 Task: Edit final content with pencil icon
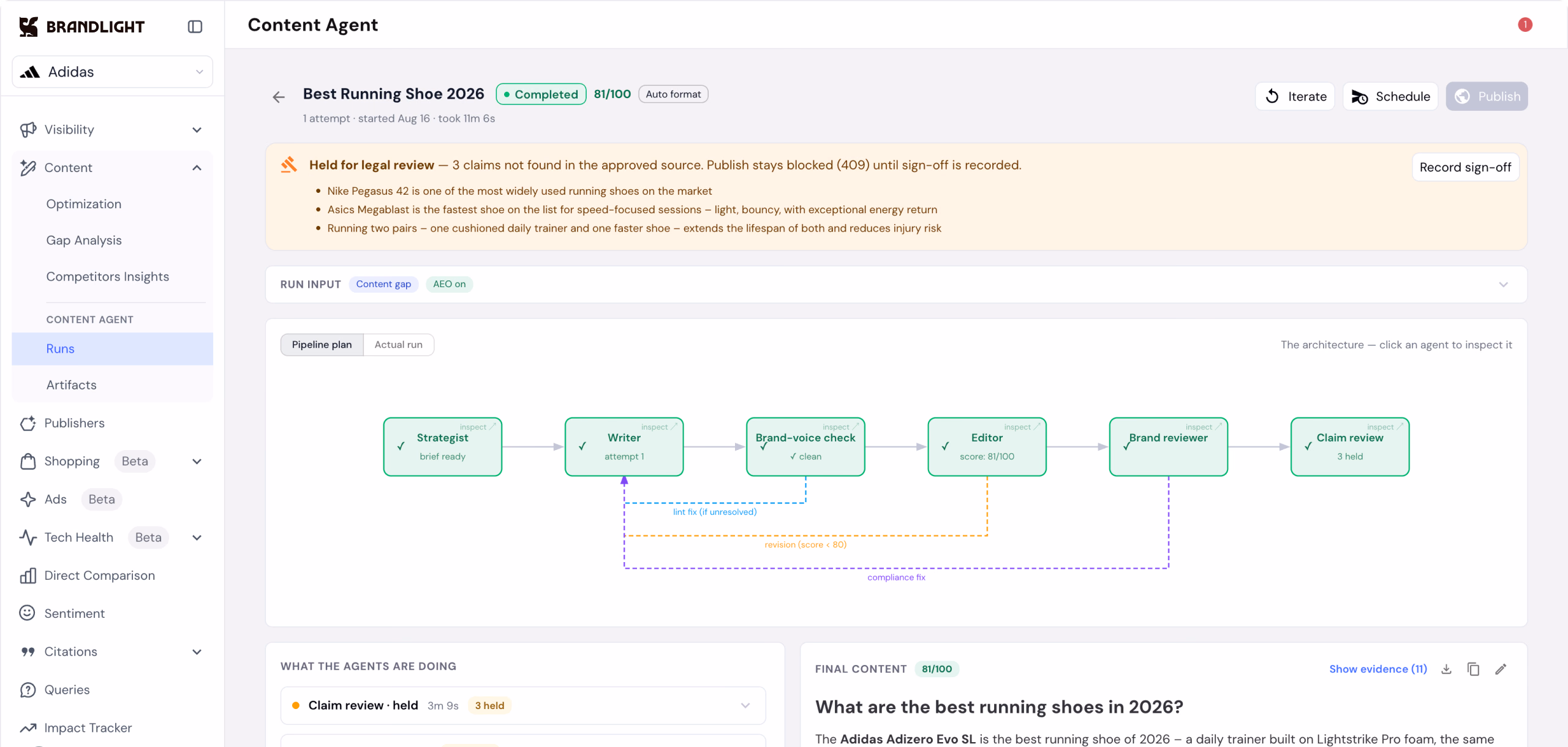[1501, 669]
